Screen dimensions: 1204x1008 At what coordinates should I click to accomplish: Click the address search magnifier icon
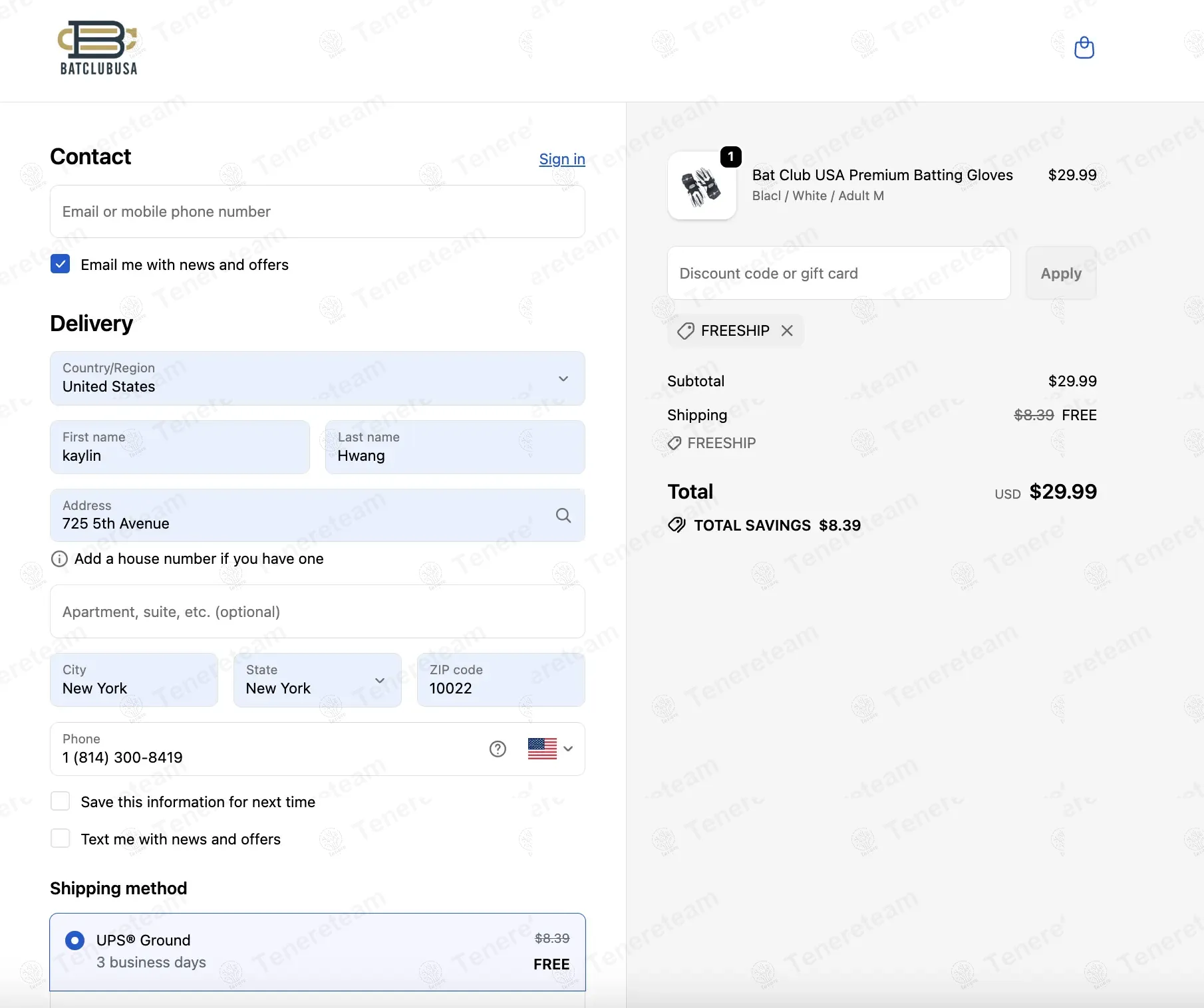(563, 515)
